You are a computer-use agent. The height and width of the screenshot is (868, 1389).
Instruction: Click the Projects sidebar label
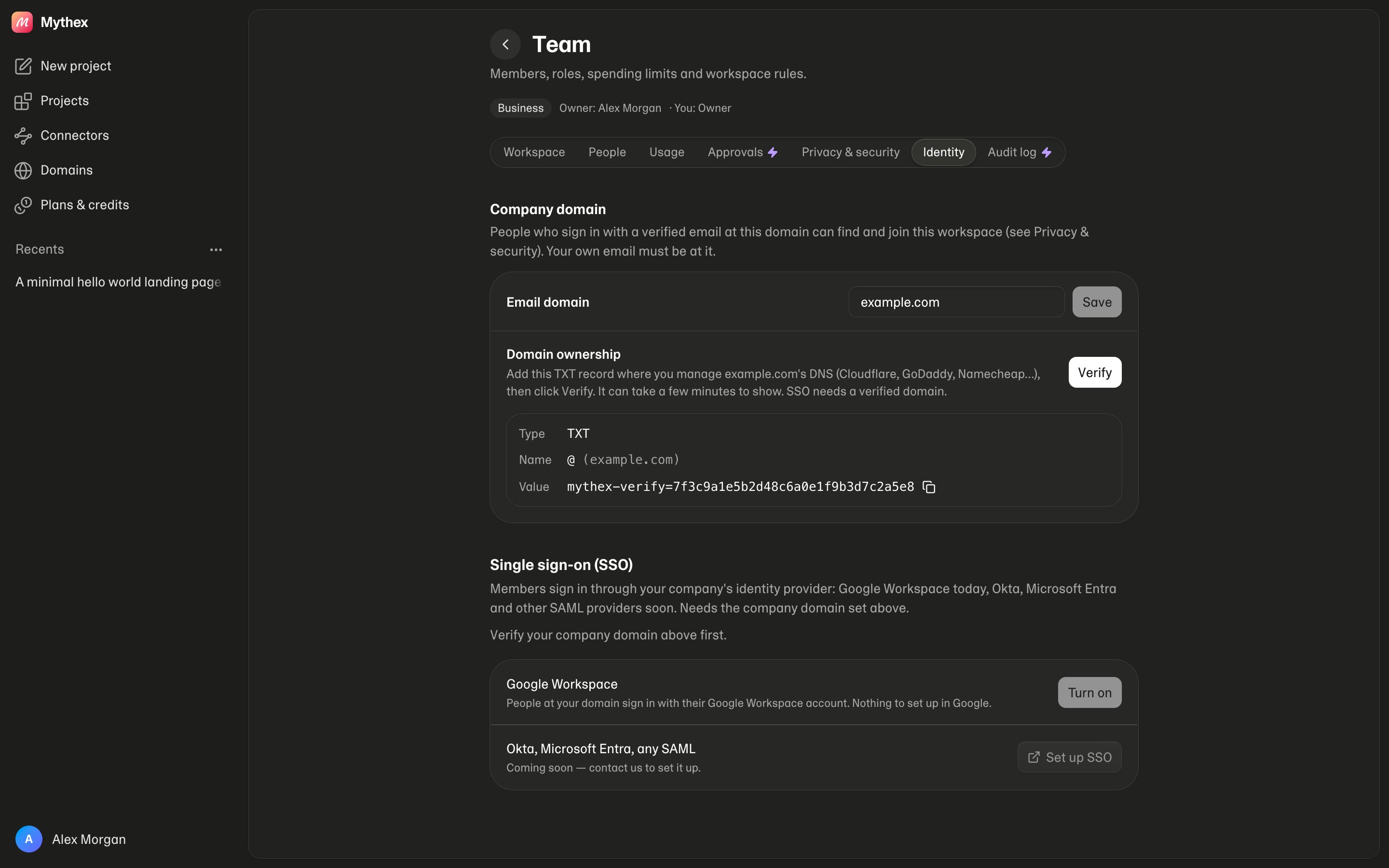(x=65, y=101)
